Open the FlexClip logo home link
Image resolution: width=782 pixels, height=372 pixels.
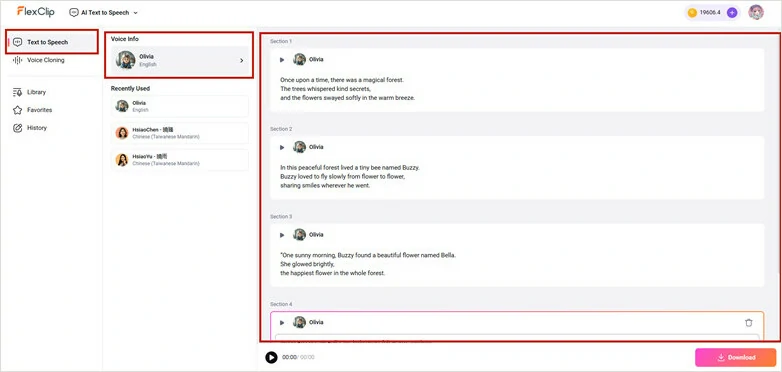pyautogui.click(x=35, y=11)
